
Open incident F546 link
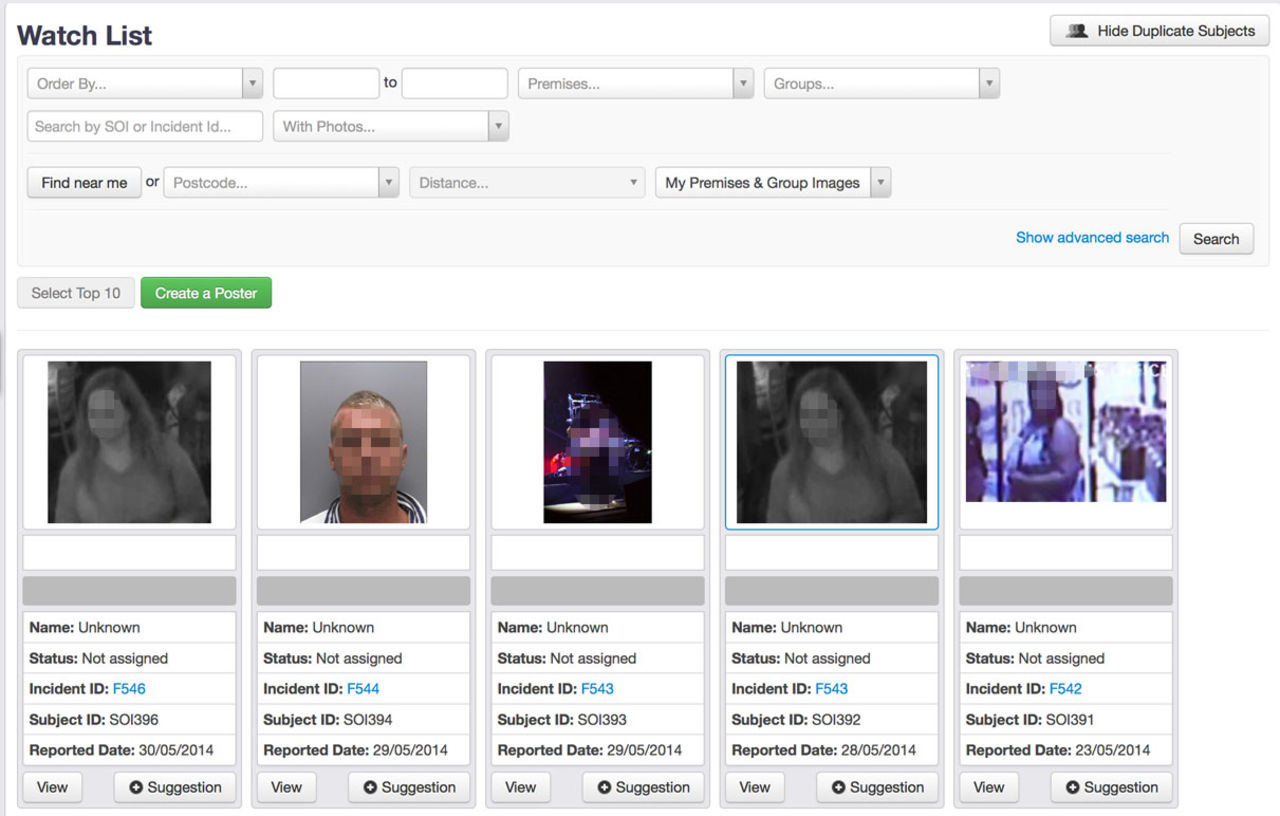[x=129, y=689]
